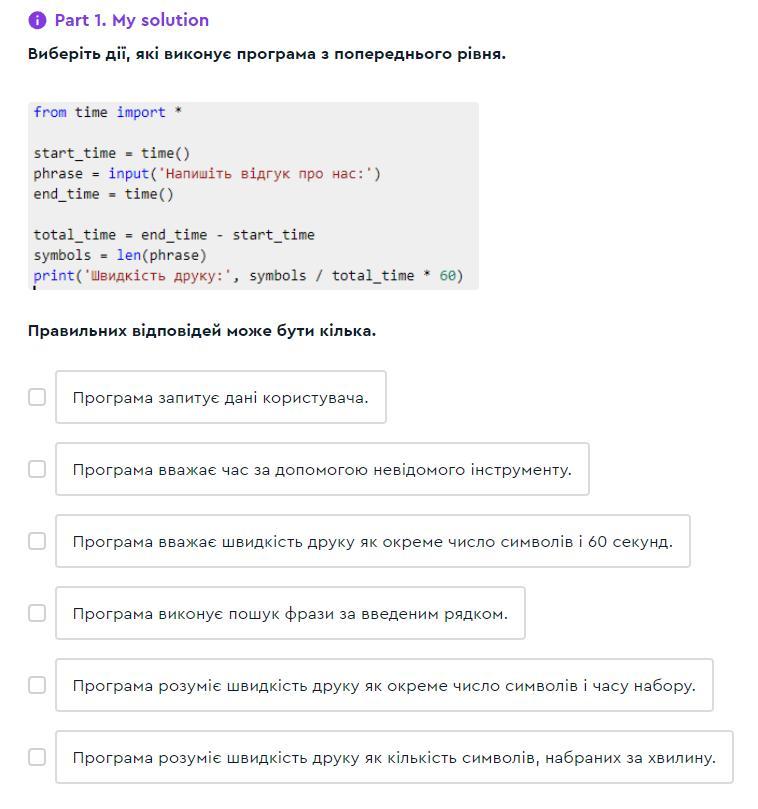This screenshot has height=809, width=758.
Task: Select the checkbox for "набраних за хвилину" option
Action: point(37,757)
